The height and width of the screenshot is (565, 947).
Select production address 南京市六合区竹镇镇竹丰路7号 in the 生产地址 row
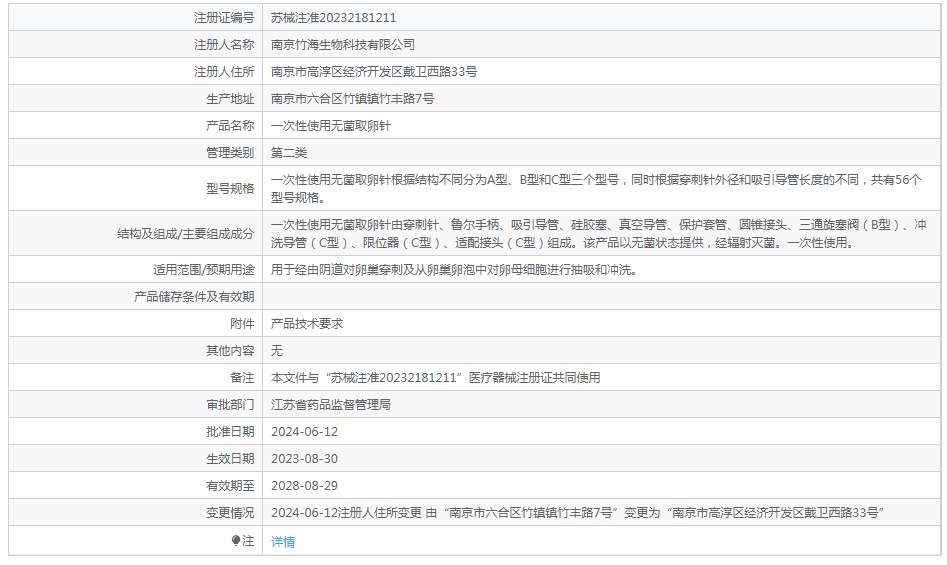[352, 98]
